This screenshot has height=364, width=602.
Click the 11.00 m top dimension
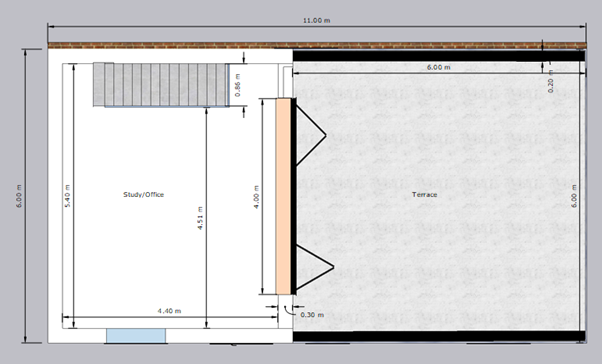click(316, 20)
